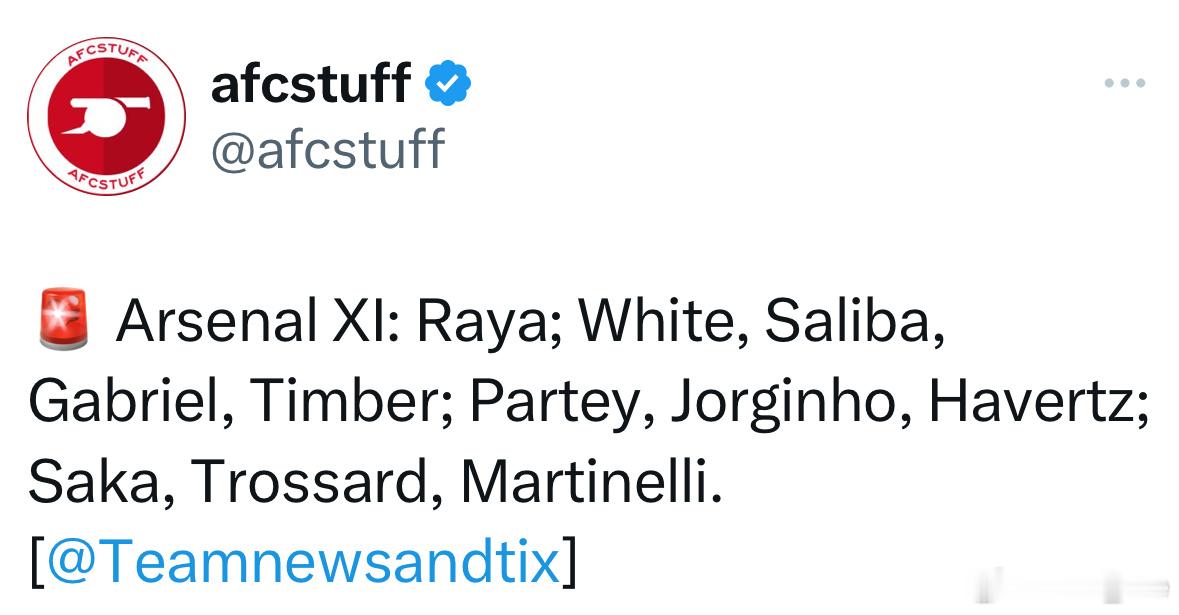Click the blue verified checkmark badge
The image size is (1179, 615).
[x=448, y=83]
